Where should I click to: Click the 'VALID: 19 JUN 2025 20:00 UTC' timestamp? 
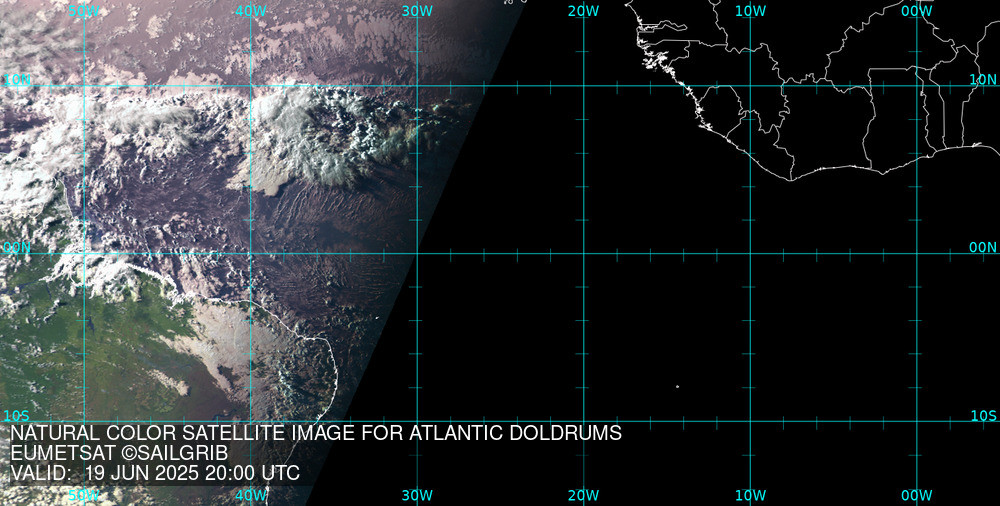click(x=155, y=473)
